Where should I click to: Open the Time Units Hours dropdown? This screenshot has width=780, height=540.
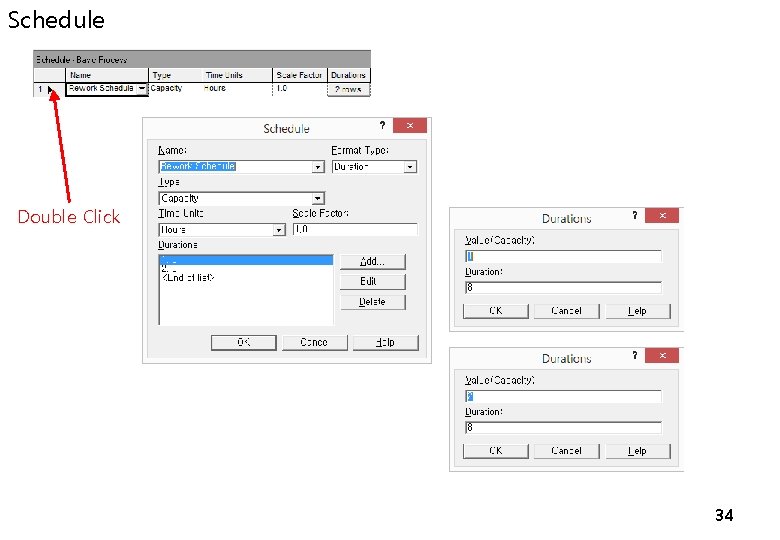pos(279,230)
